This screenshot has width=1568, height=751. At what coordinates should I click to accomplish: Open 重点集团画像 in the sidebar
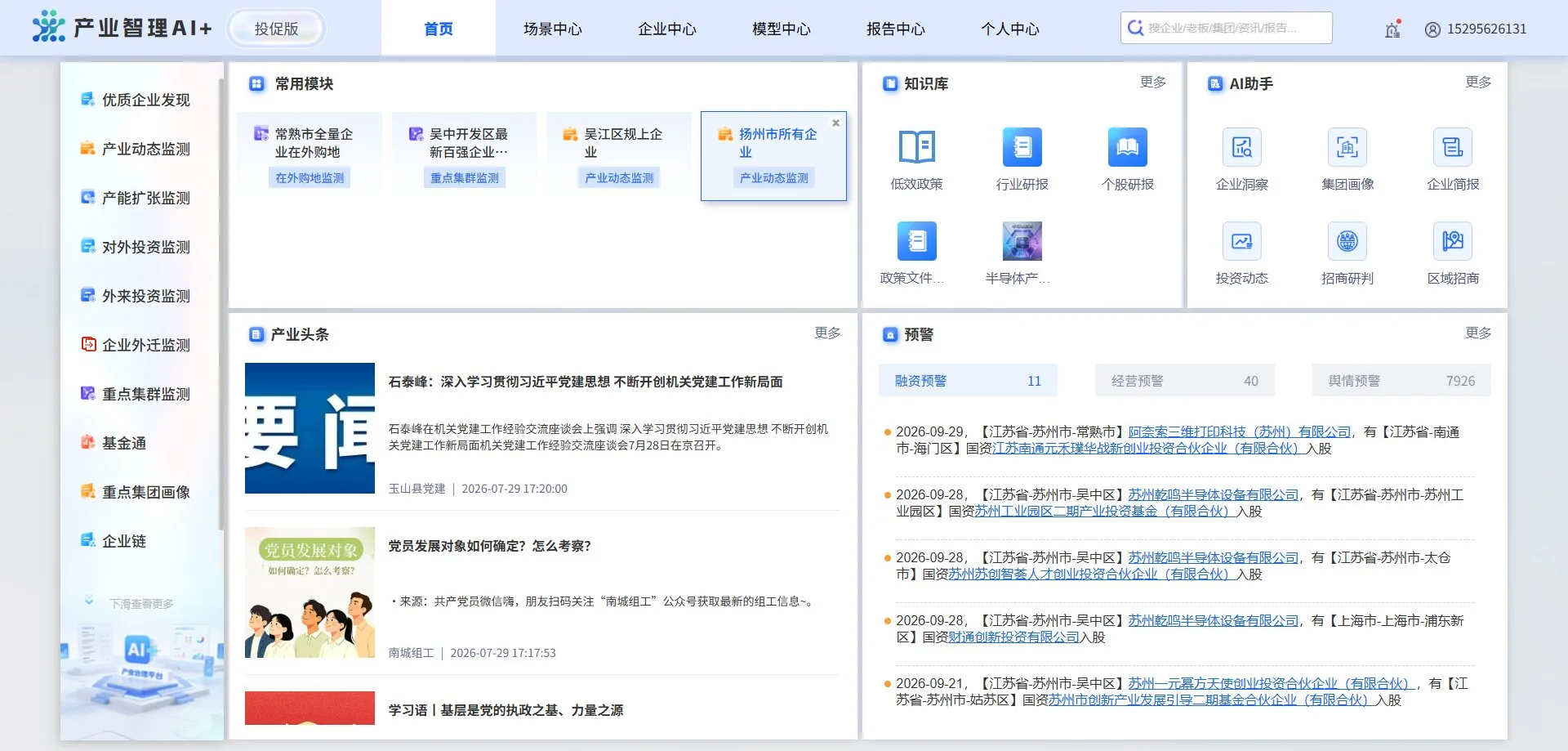pos(136,492)
